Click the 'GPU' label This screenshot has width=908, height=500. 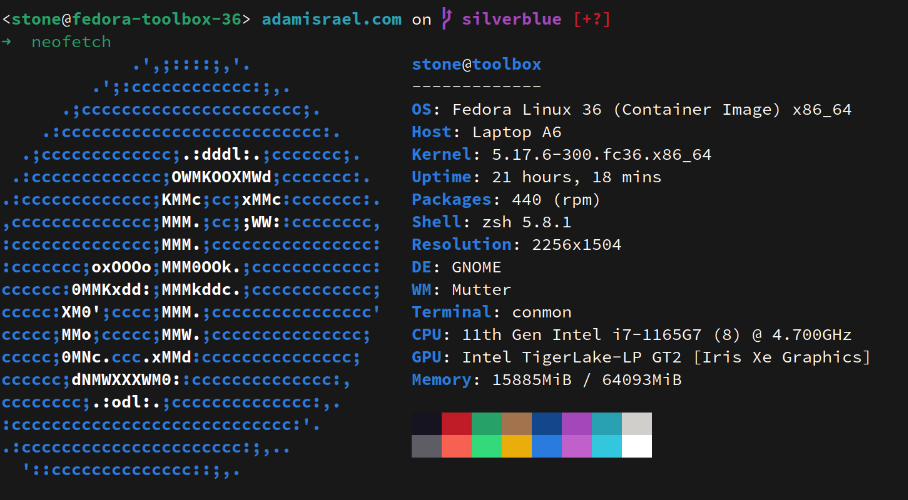pos(427,357)
